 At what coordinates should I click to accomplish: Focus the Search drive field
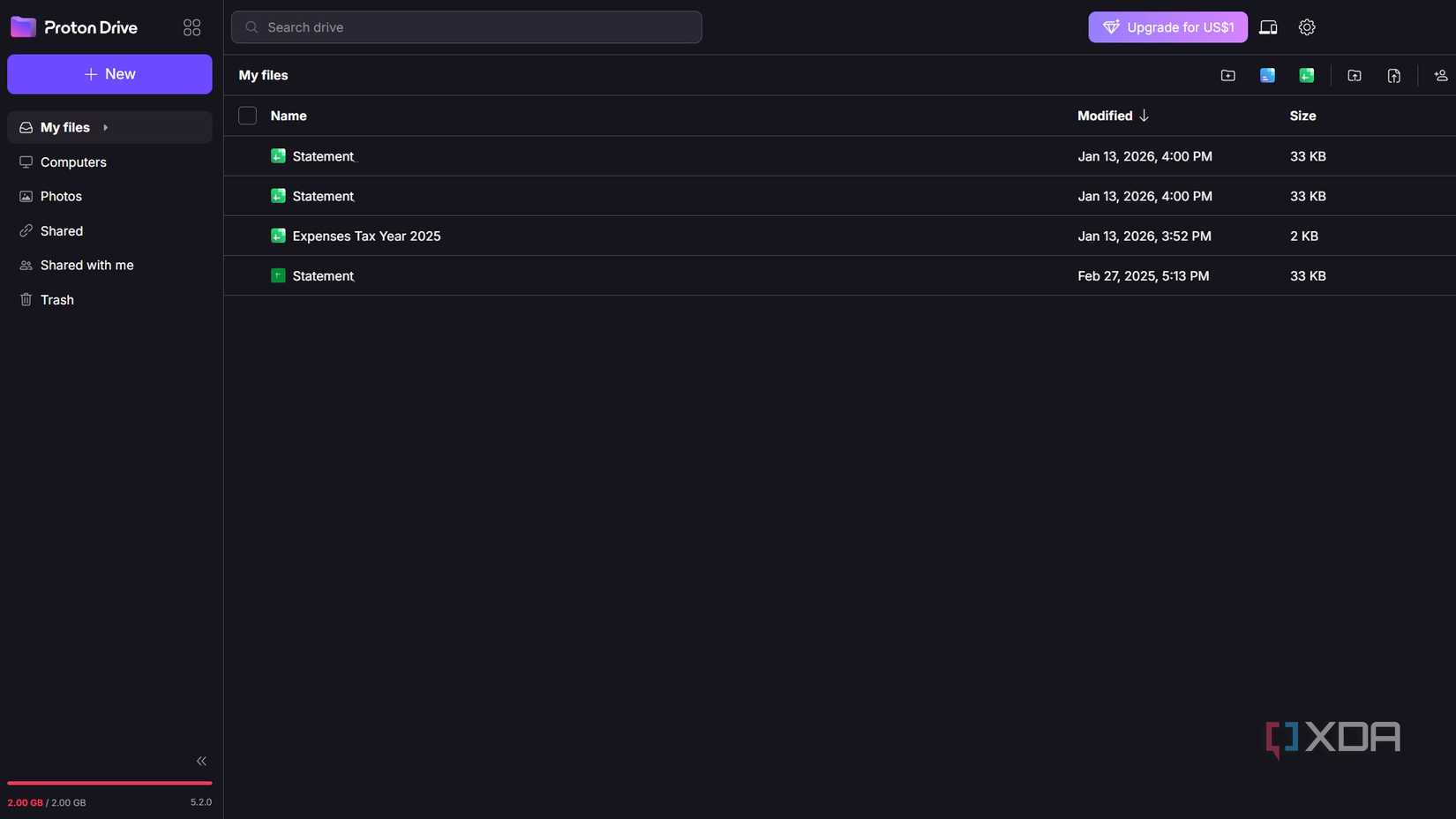pyautogui.click(x=467, y=27)
